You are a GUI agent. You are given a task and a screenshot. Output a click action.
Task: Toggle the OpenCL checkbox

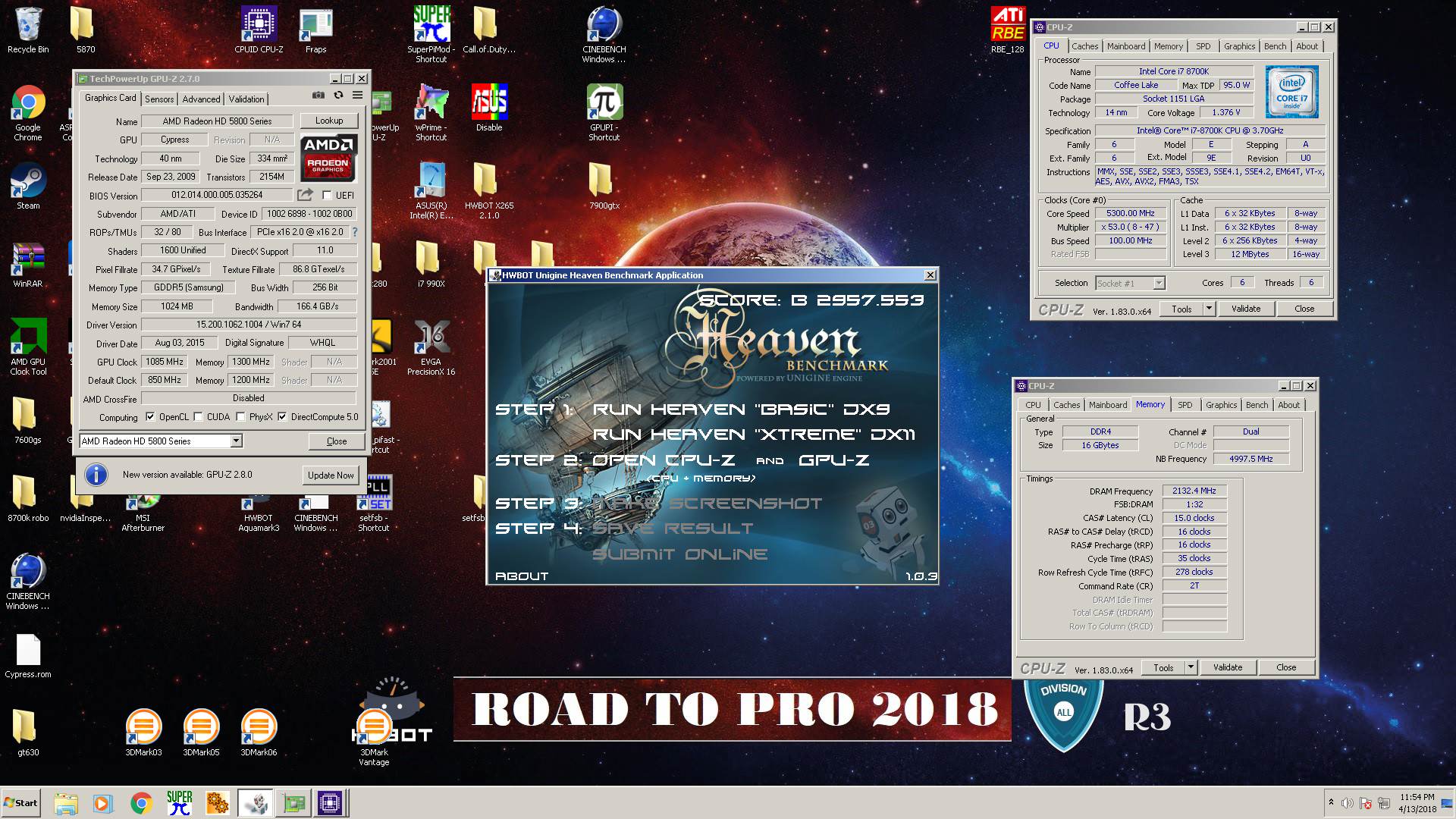150,417
